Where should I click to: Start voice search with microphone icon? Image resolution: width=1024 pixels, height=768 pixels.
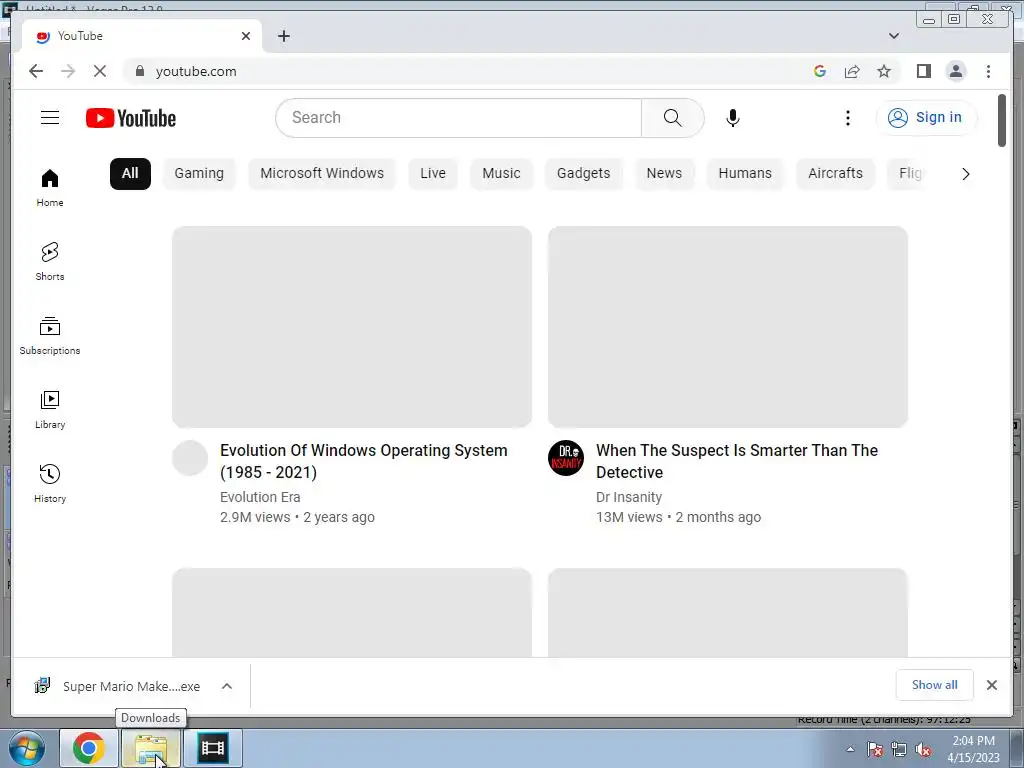coord(733,118)
